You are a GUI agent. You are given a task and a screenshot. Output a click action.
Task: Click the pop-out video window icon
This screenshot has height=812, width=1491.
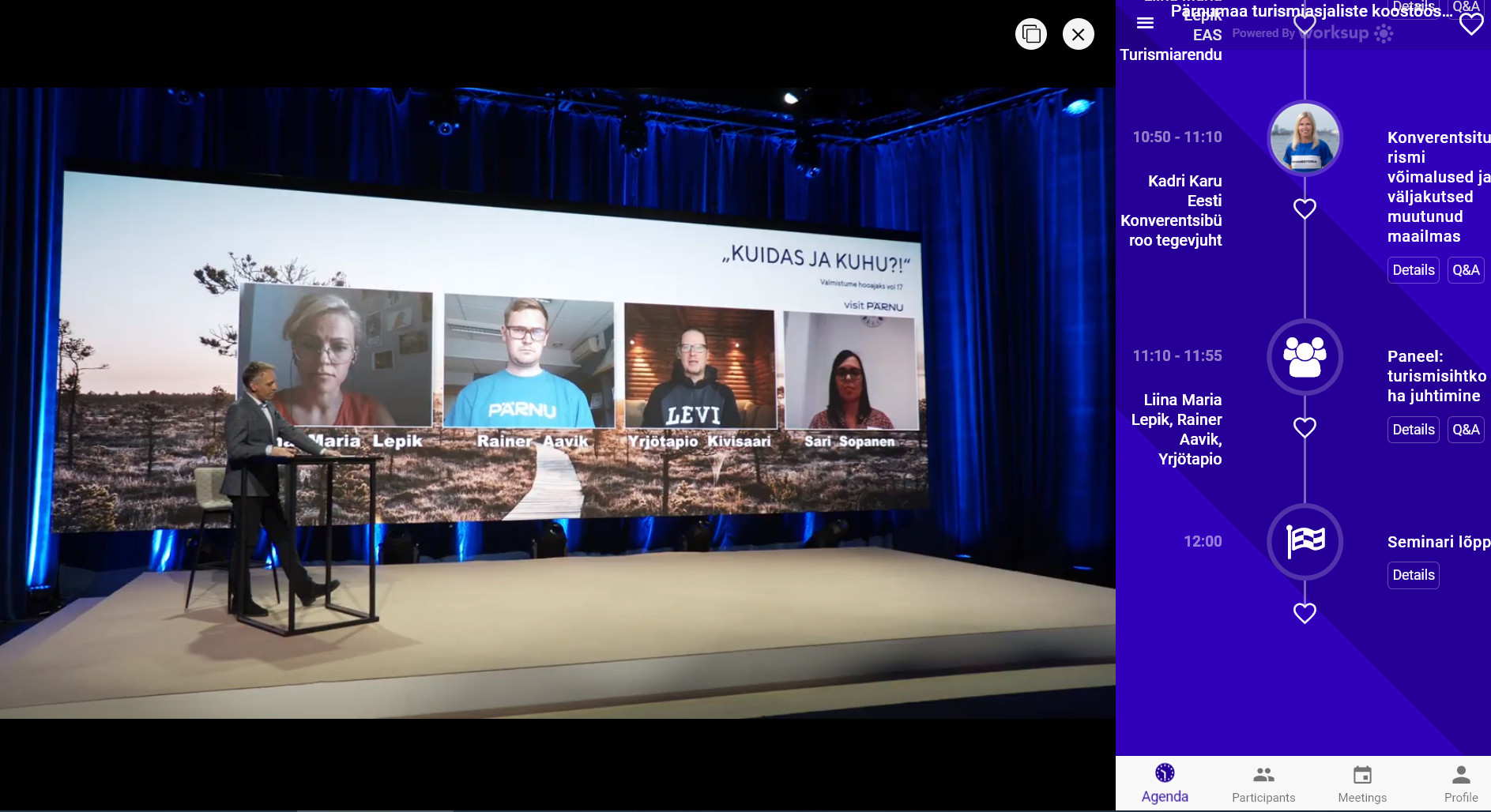[x=1031, y=34]
